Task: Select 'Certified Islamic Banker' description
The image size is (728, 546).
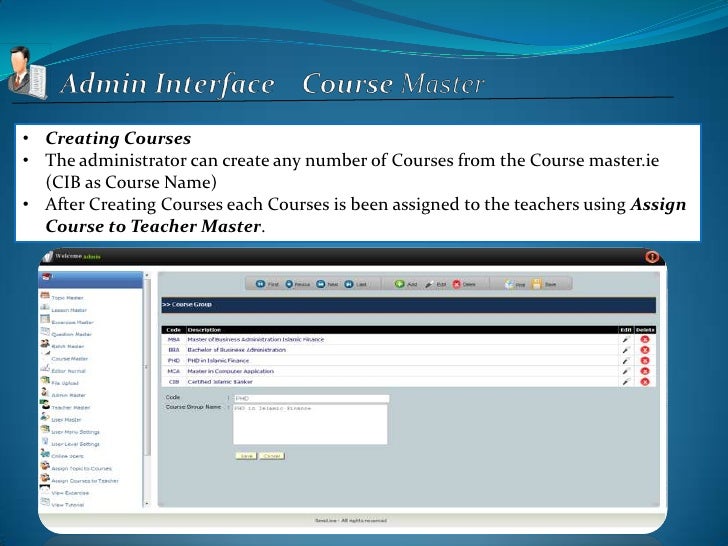Action: 220,382
